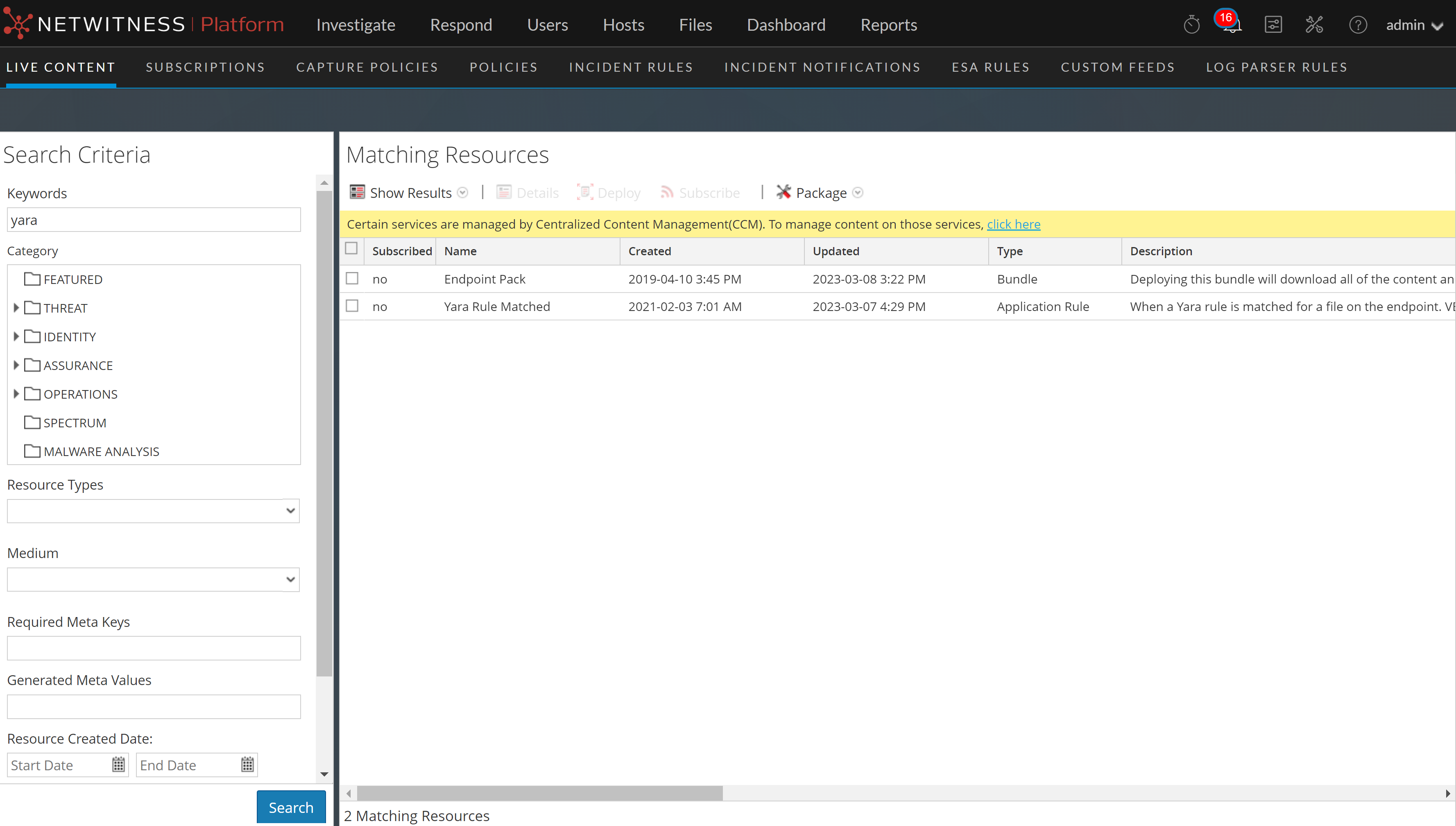This screenshot has height=826, width=1456.
Task: Open the help question mark icon
Action: point(1358,25)
